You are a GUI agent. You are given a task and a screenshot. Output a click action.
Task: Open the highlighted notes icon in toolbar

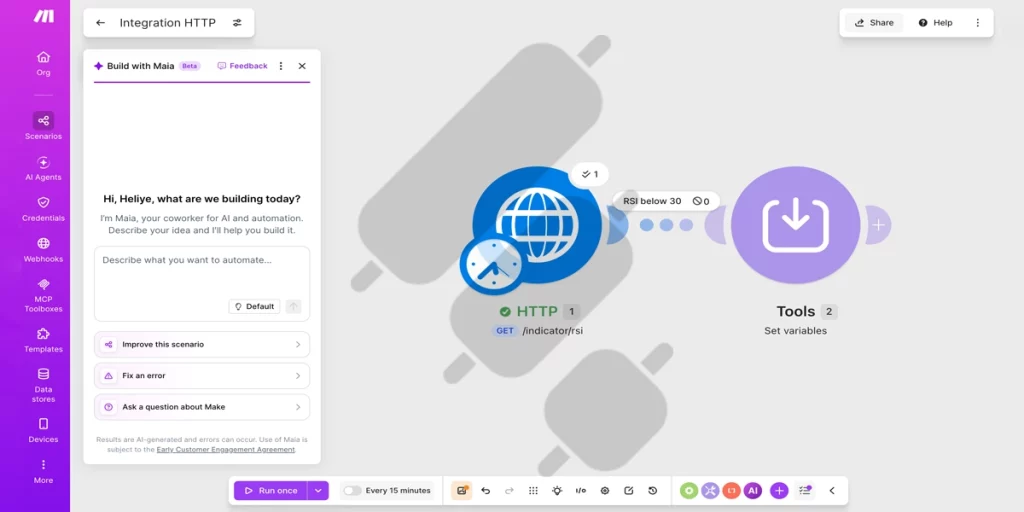click(x=462, y=490)
